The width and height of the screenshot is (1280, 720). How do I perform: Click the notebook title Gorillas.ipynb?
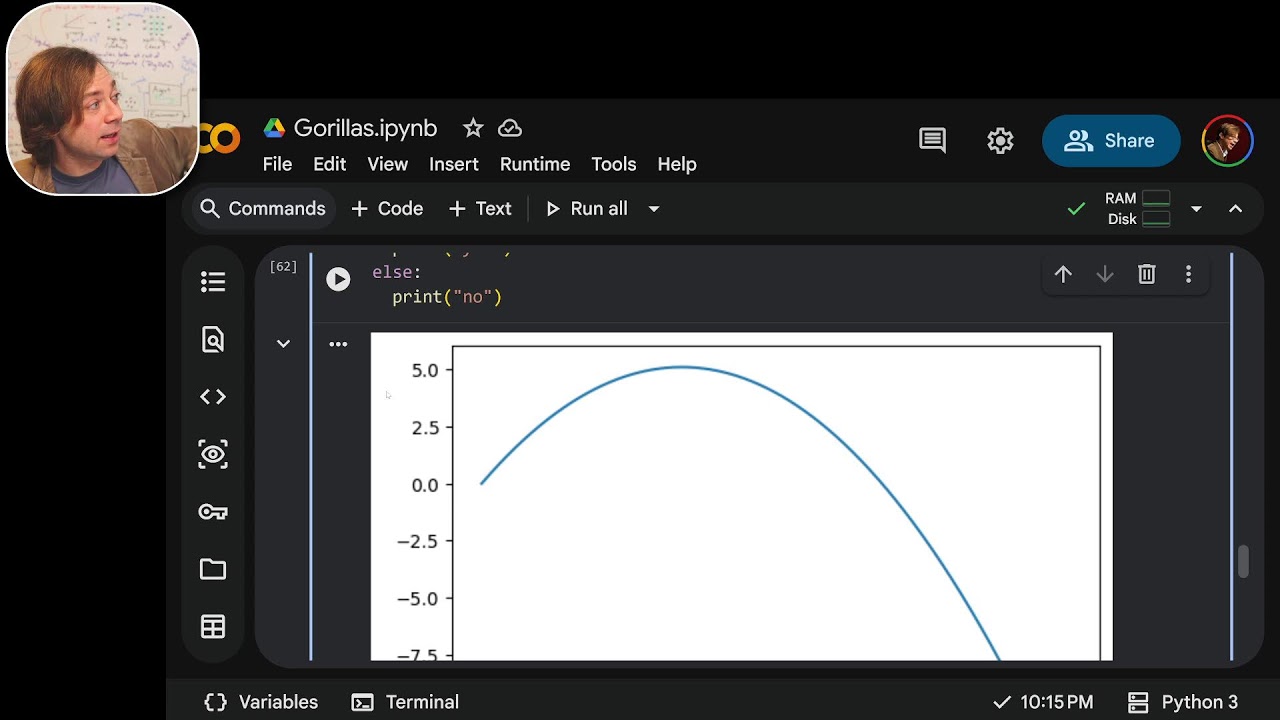point(365,128)
